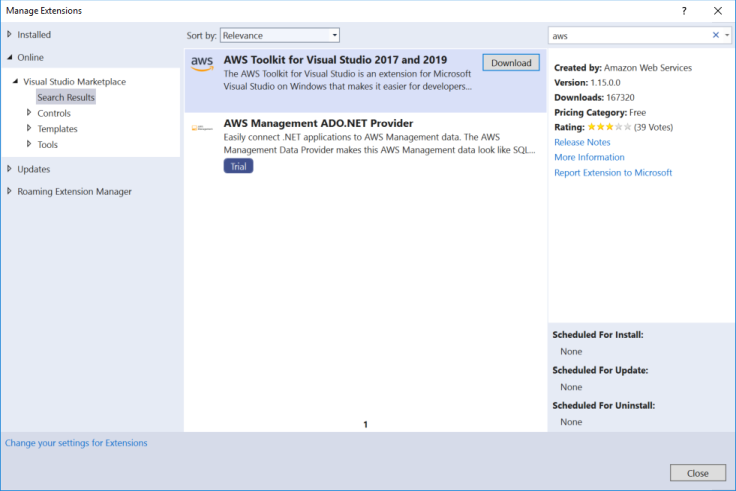Click the Scheduled For Update heading
The height and width of the screenshot is (491, 736).
pyautogui.click(x=600, y=370)
